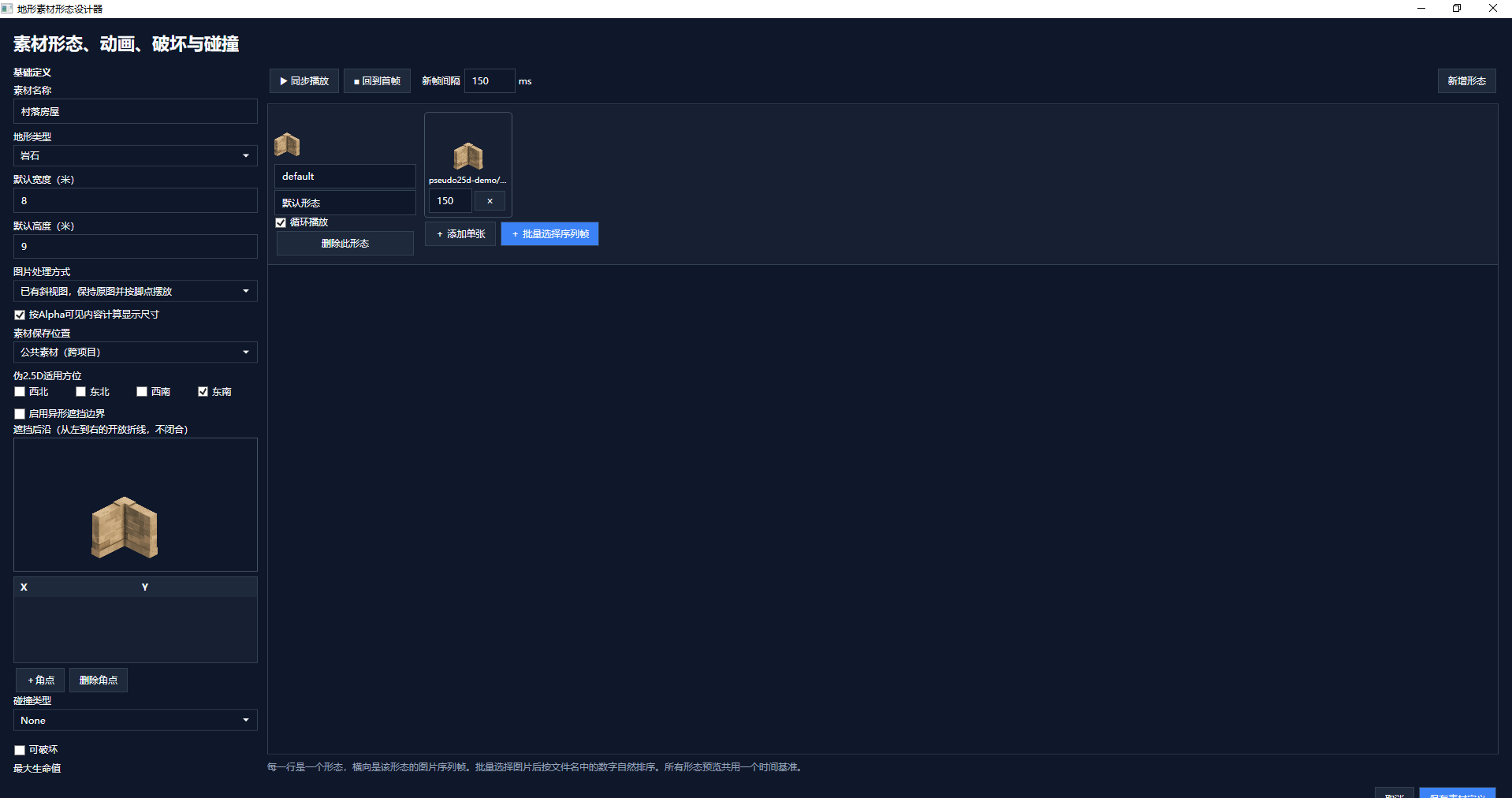This screenshot has width=1512, height=798.
Task: Click 同步播放 play button
Action: tap(304, 81)
